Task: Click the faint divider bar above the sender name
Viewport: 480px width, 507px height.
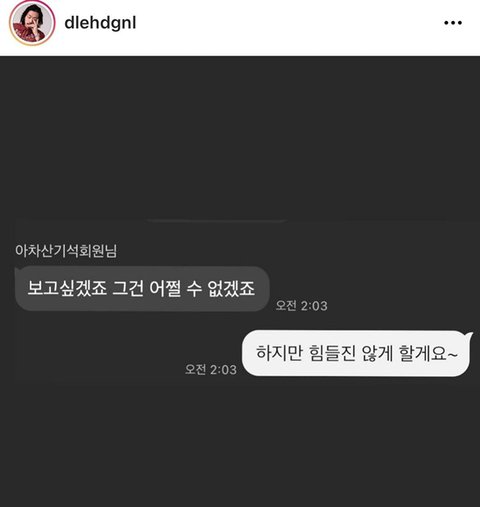Action: click(x=217, y=220)
